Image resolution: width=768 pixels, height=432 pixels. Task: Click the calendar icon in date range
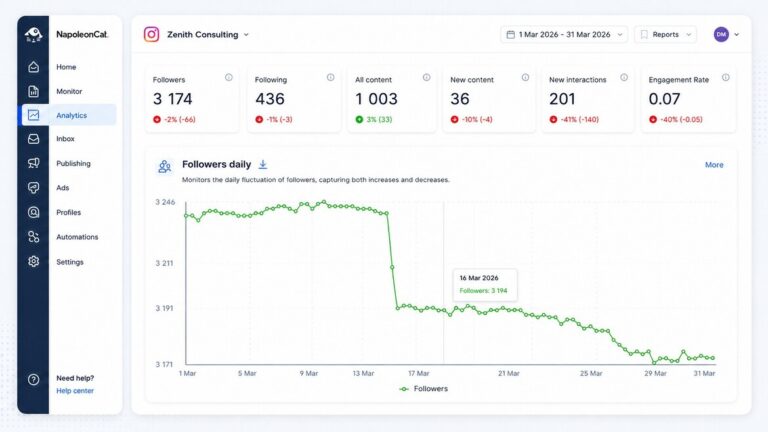(x=510, y=34)
